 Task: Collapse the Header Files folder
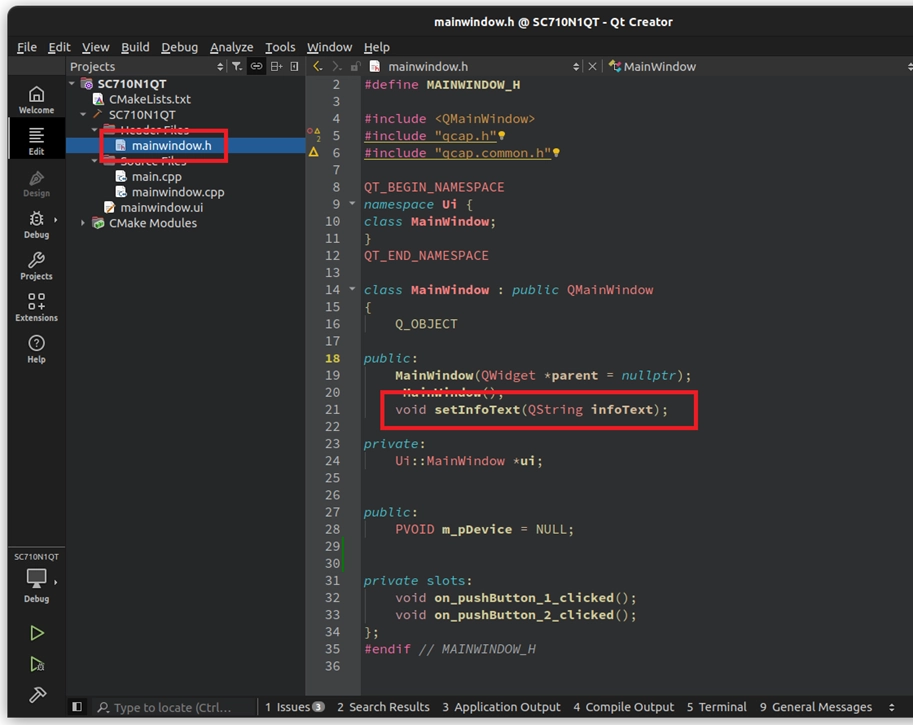tap(94, 129)
